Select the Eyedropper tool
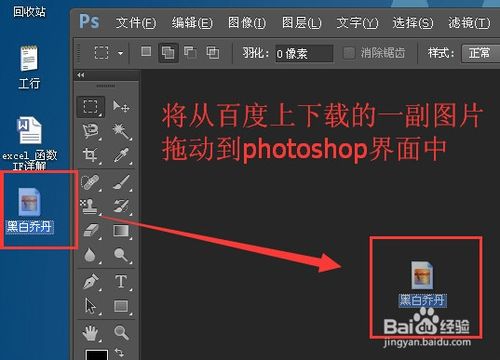Image resolution: width=500 pixels, height=360 pixels. (121, 155)
